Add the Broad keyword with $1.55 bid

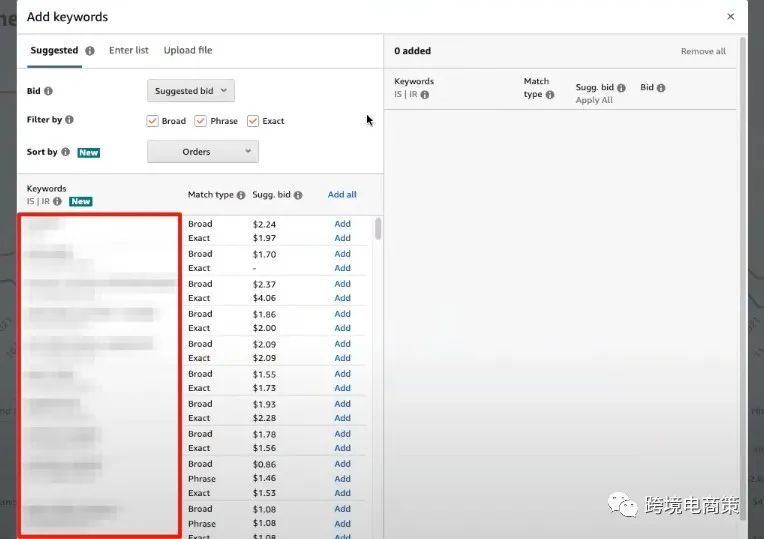(x=343, y=374)
